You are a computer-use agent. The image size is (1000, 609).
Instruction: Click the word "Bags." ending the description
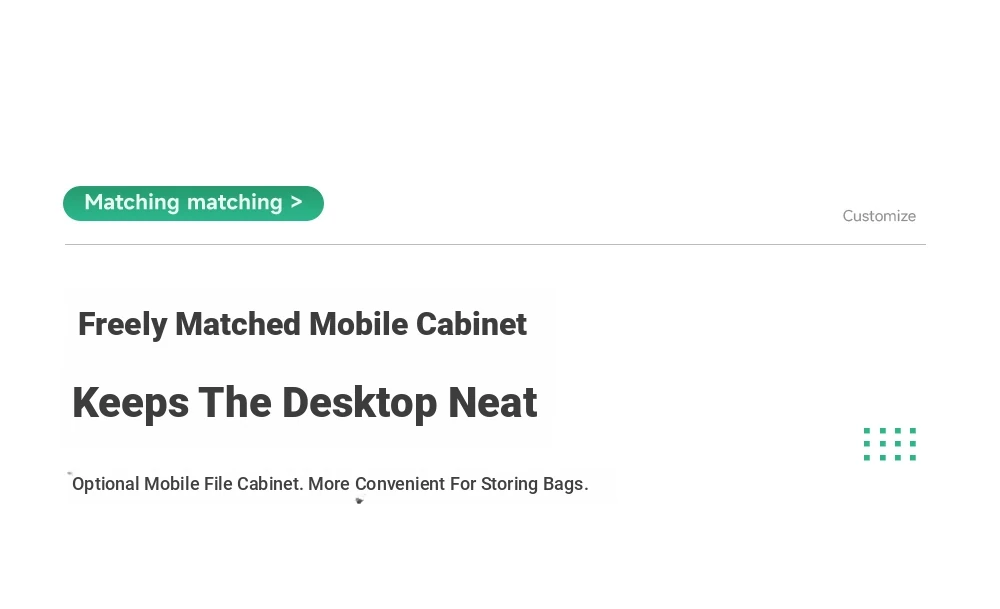[x=566, y=485]
